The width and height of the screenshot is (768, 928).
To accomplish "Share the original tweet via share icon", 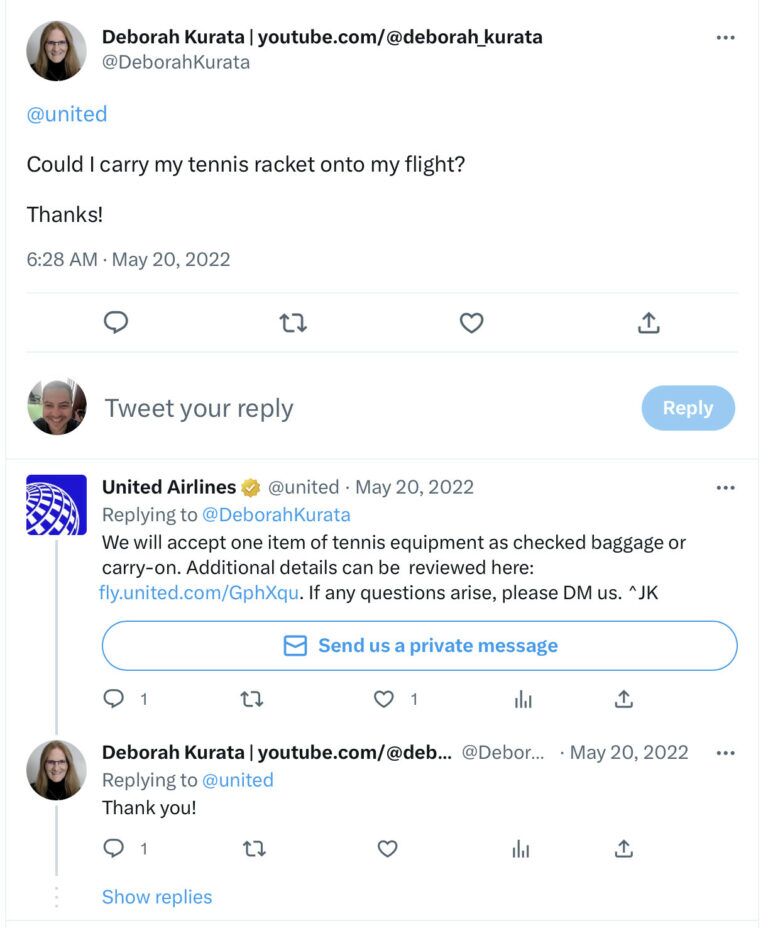I will pos(648,323).
